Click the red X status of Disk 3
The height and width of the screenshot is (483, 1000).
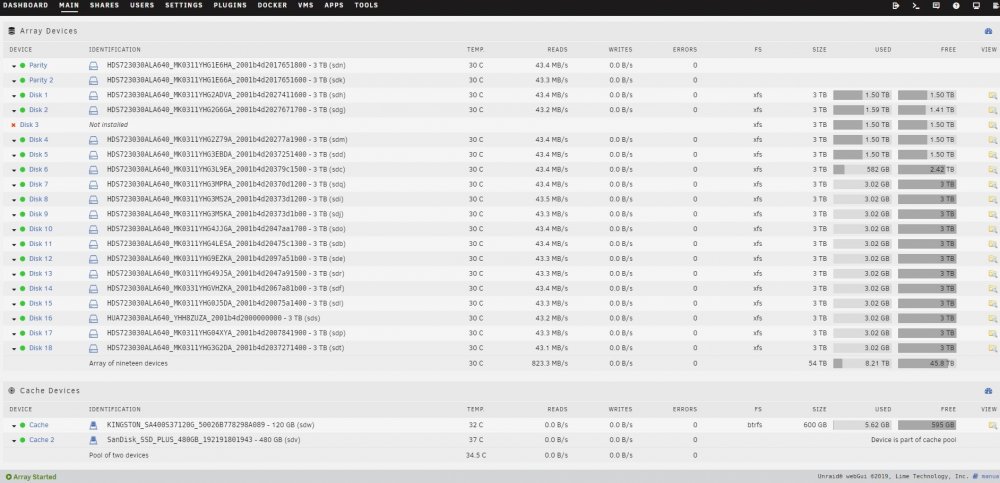(13, 125)
